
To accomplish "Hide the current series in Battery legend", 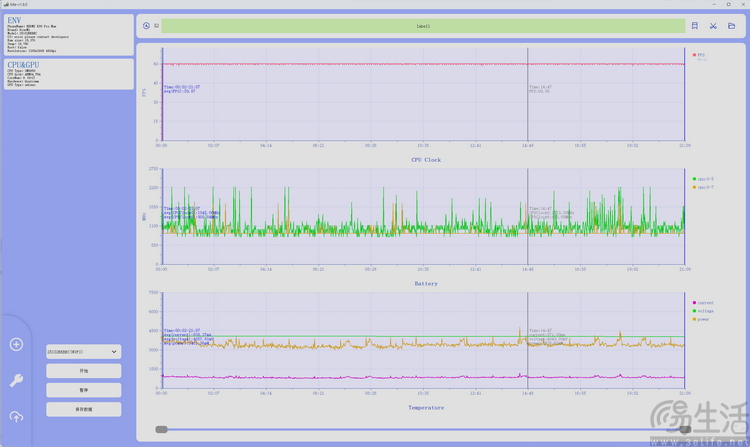I will coord(704,301).
